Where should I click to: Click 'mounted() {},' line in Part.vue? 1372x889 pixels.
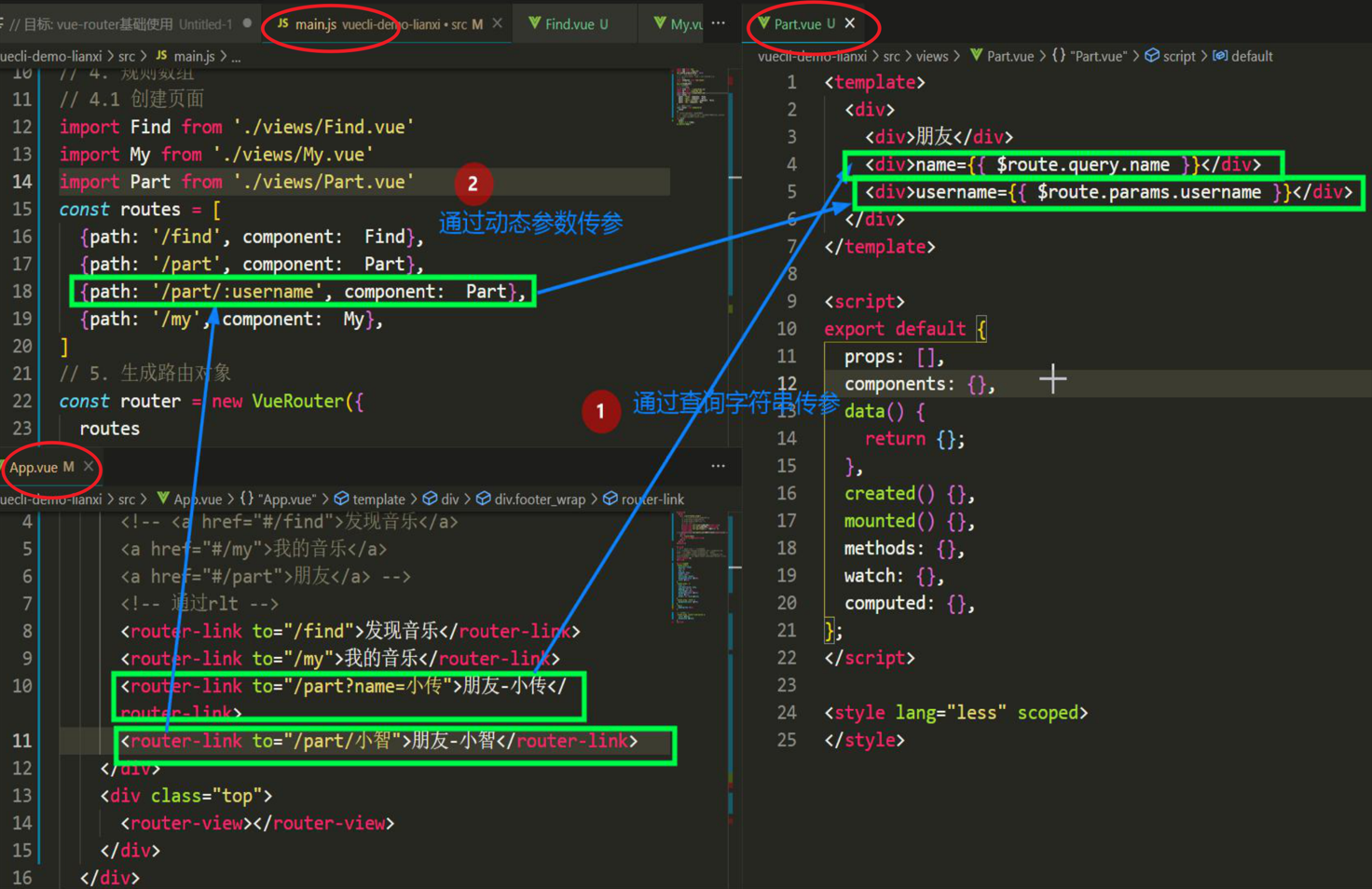[910, 521]
